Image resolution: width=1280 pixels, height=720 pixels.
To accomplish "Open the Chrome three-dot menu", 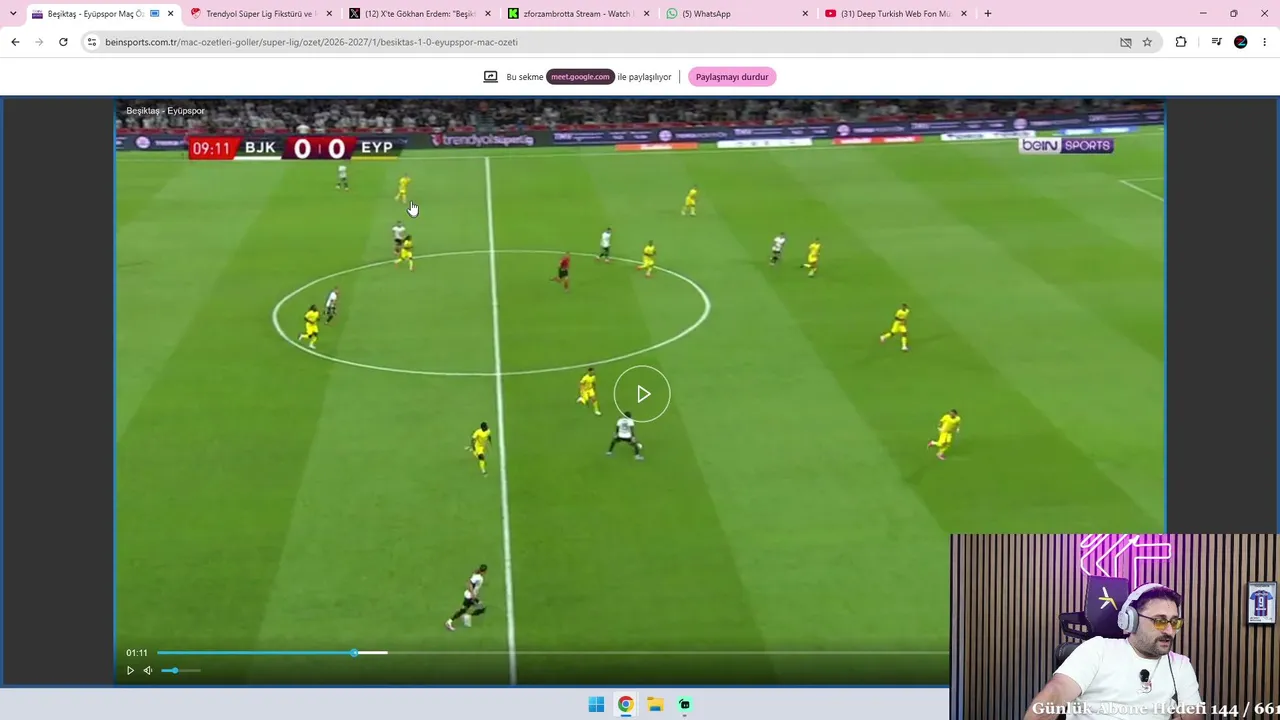I will point(1265,42).
